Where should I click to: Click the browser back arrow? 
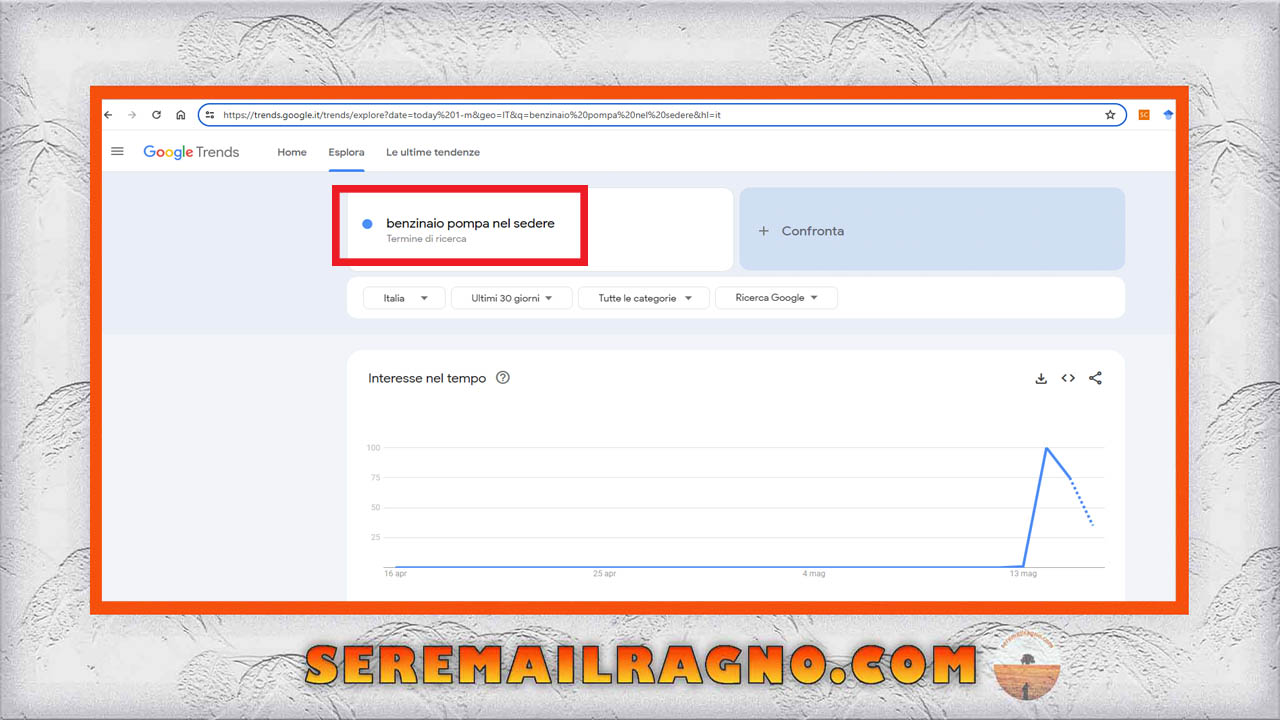108,115
